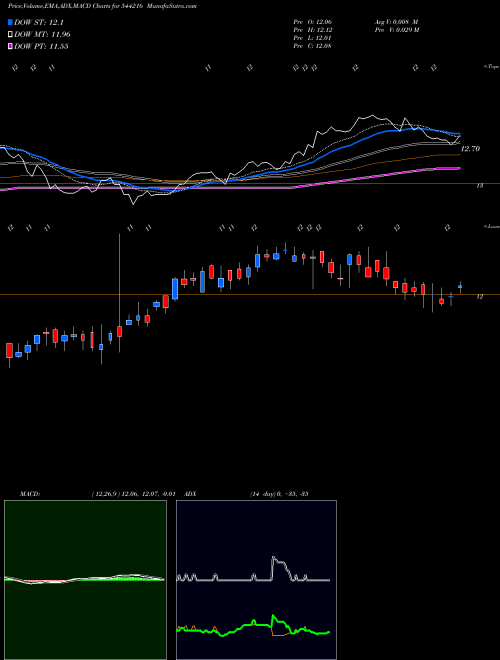This screenshot has height=660, width=500.
Task: Click the 'Pre C: 12.08' close value
Action: click(312, 45)
